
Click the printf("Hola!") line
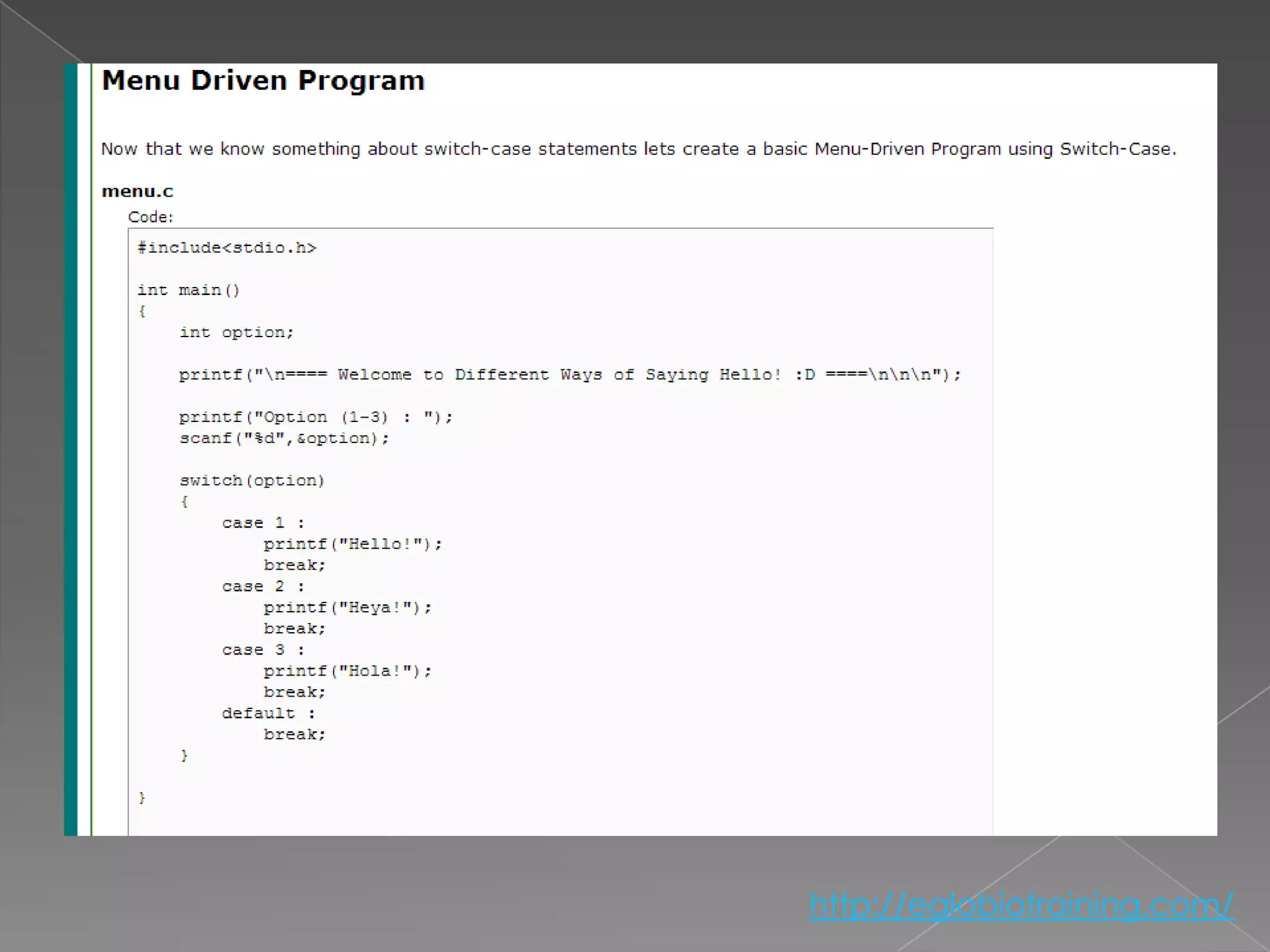[x=347, y=671]
